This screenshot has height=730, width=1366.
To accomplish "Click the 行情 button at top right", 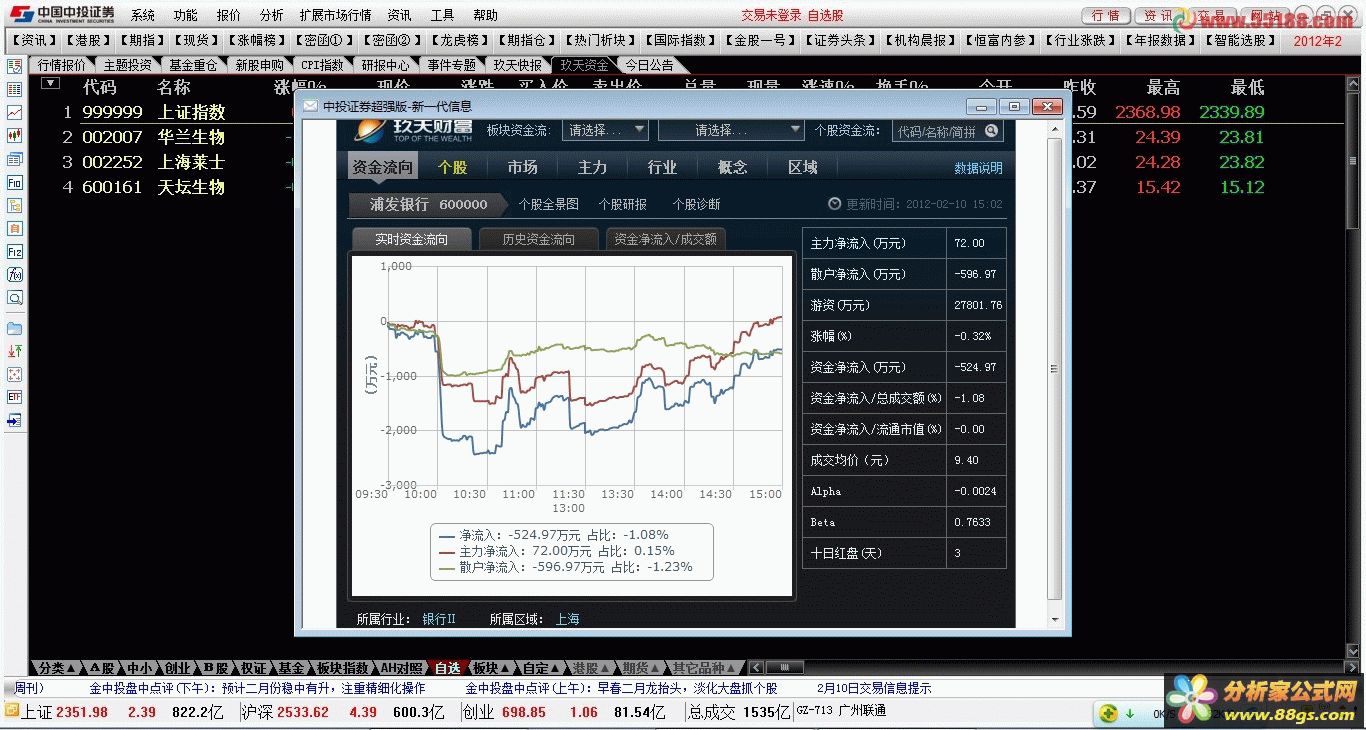I will (x=1106, y=16).
